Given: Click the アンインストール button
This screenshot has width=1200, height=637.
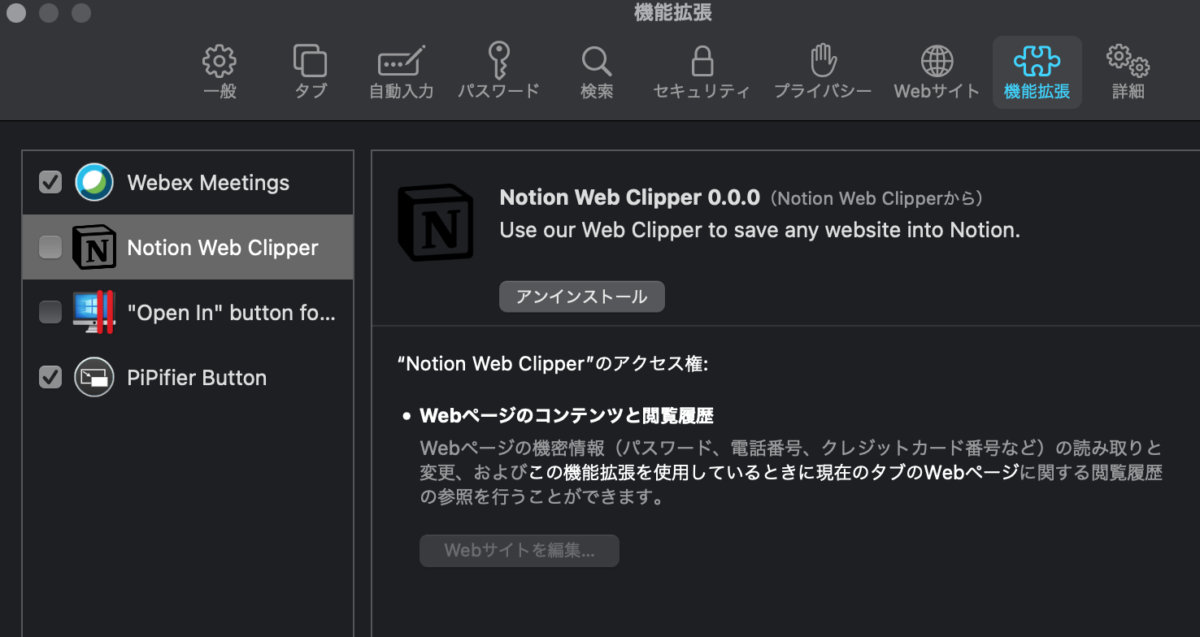Looking at the screenshot, I should [582, 297].
